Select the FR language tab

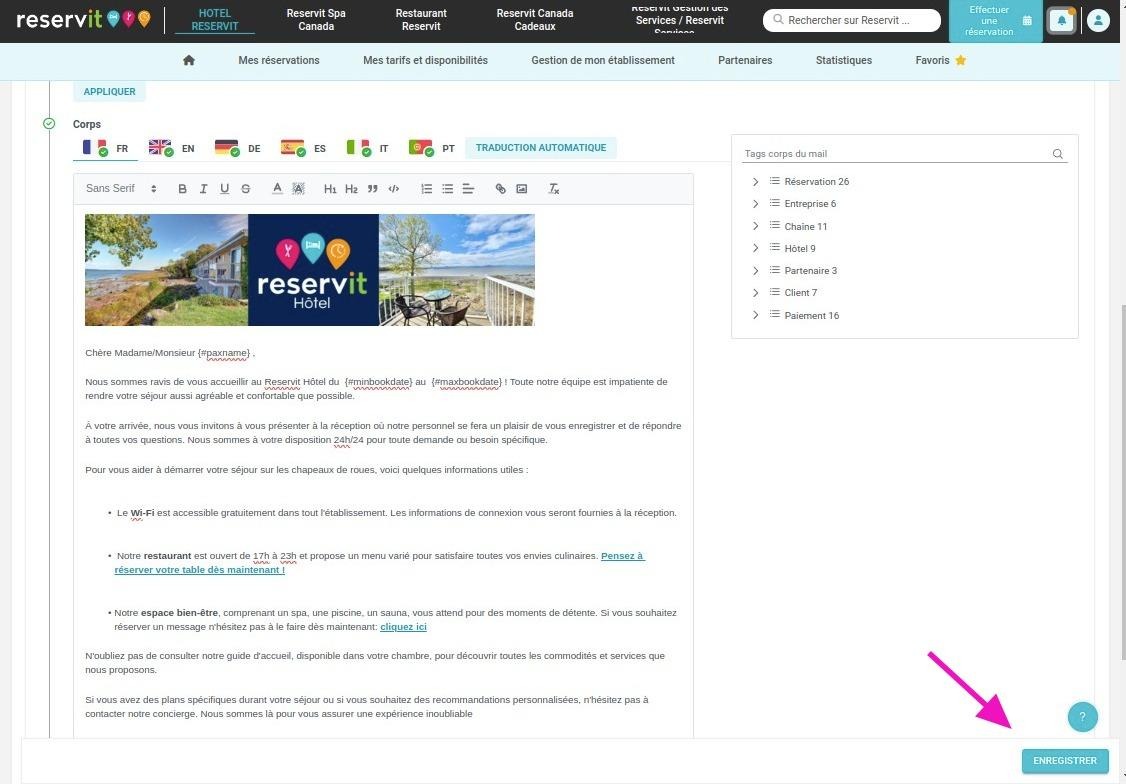(x=106, y=148)
